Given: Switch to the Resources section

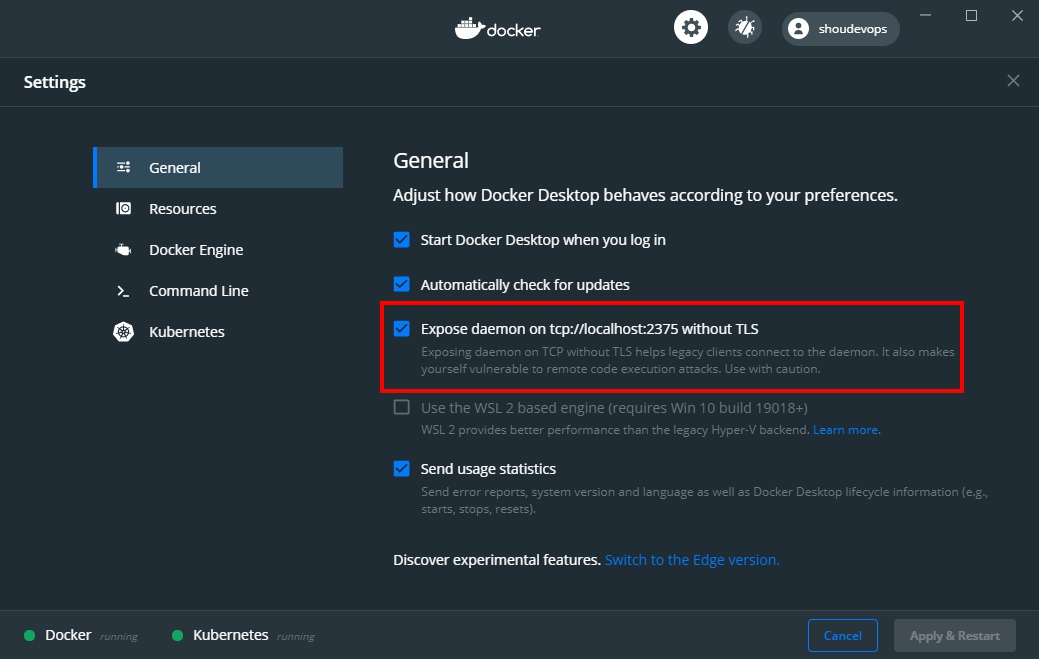Looking at the screenshot, I should pyautogui.click(x=219, y=209).
